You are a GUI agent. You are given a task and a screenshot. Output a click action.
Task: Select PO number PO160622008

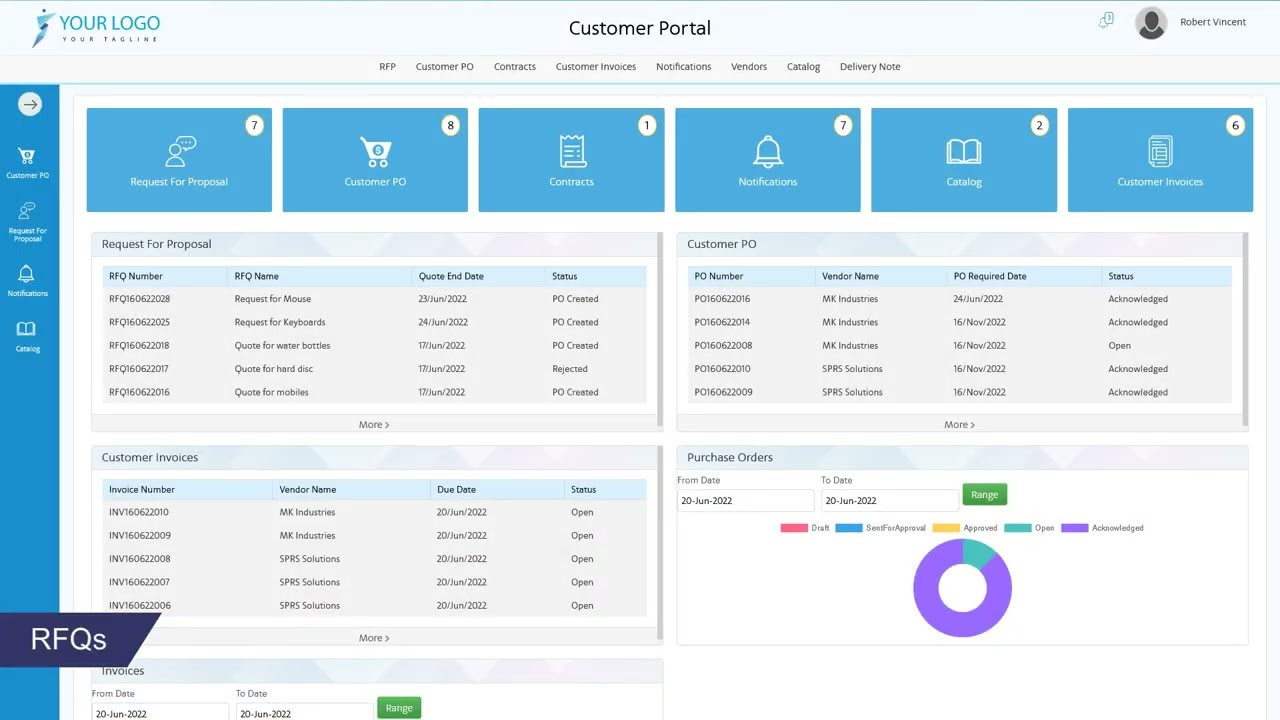click(723, 346)
